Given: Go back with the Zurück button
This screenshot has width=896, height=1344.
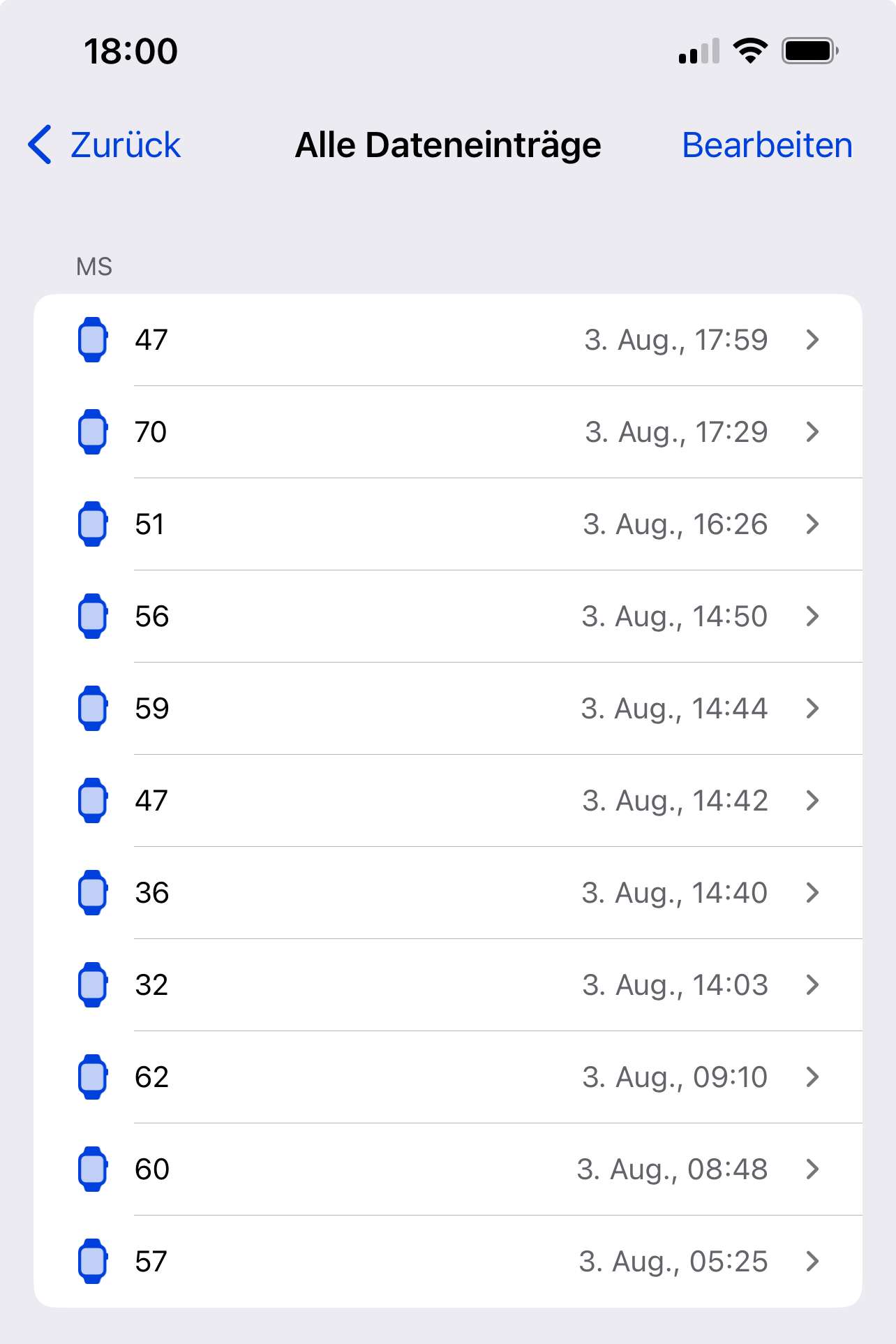Looking at the screenshot, I should (104, 145).
